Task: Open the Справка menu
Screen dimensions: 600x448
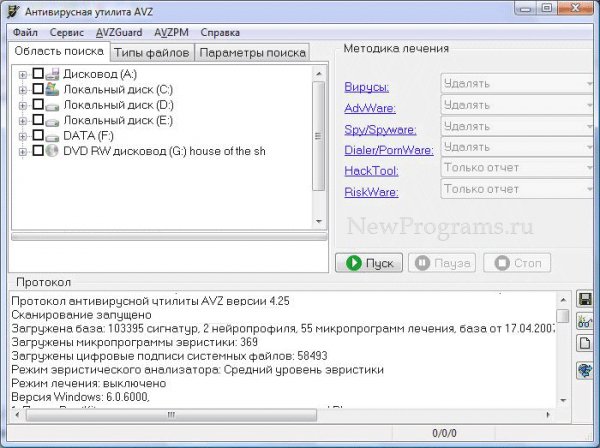Action: tap(220, 33)
